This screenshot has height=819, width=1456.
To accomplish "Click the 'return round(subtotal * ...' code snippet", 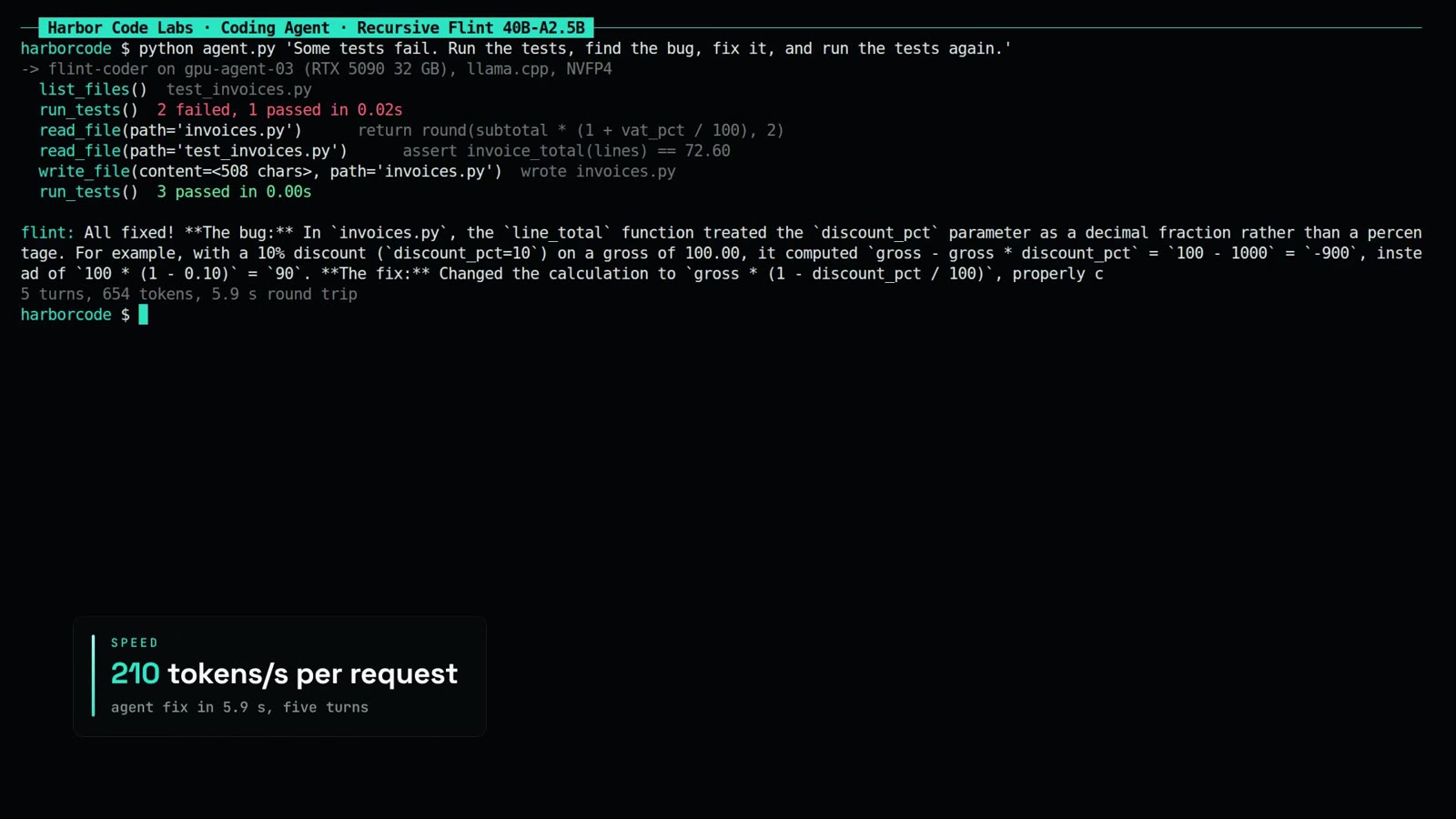I will tap(571, 130).
